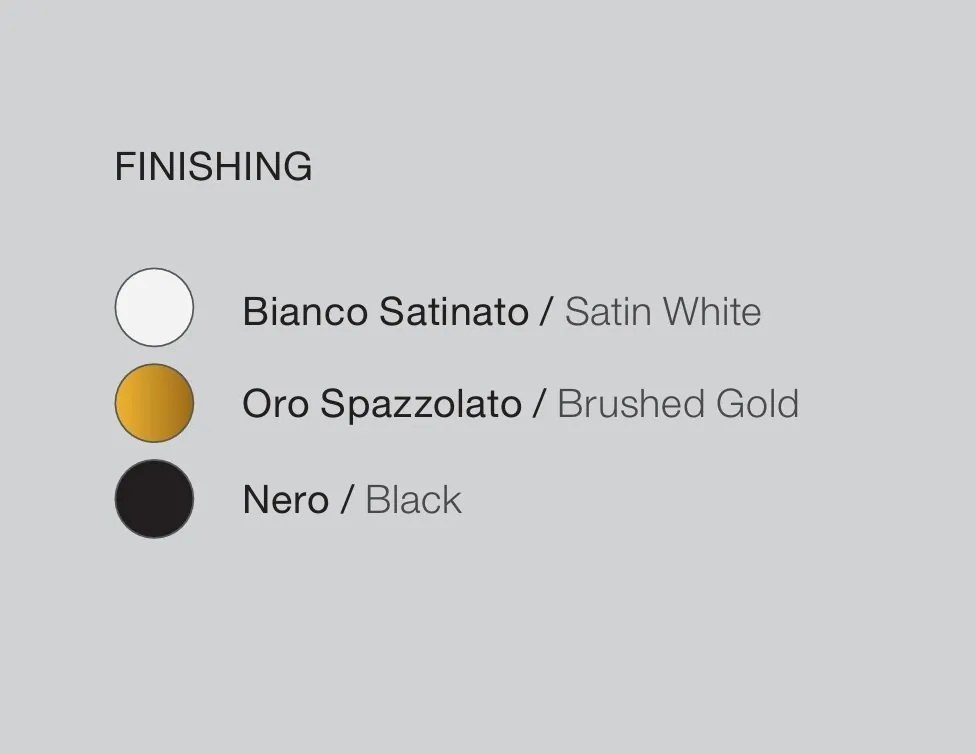
Task: Click the gray Black label text
Action: [x=413, y=499]
